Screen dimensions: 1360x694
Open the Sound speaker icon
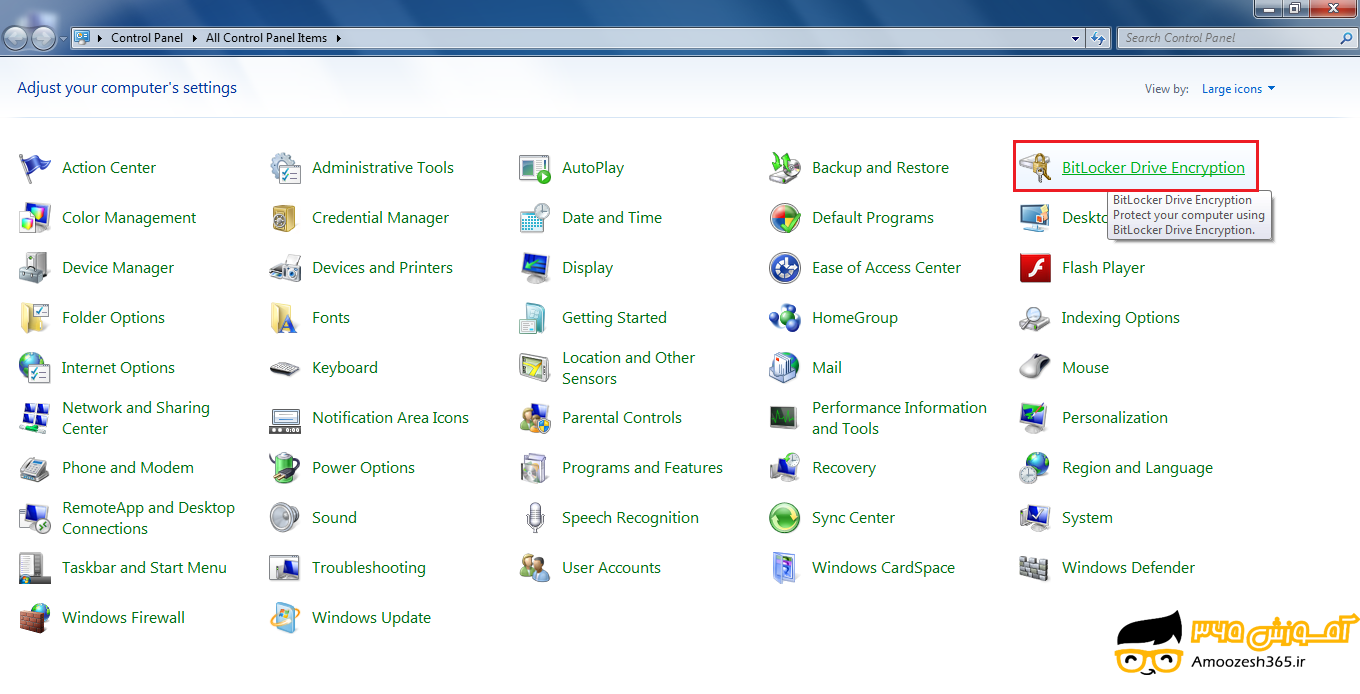pos(285,518)
